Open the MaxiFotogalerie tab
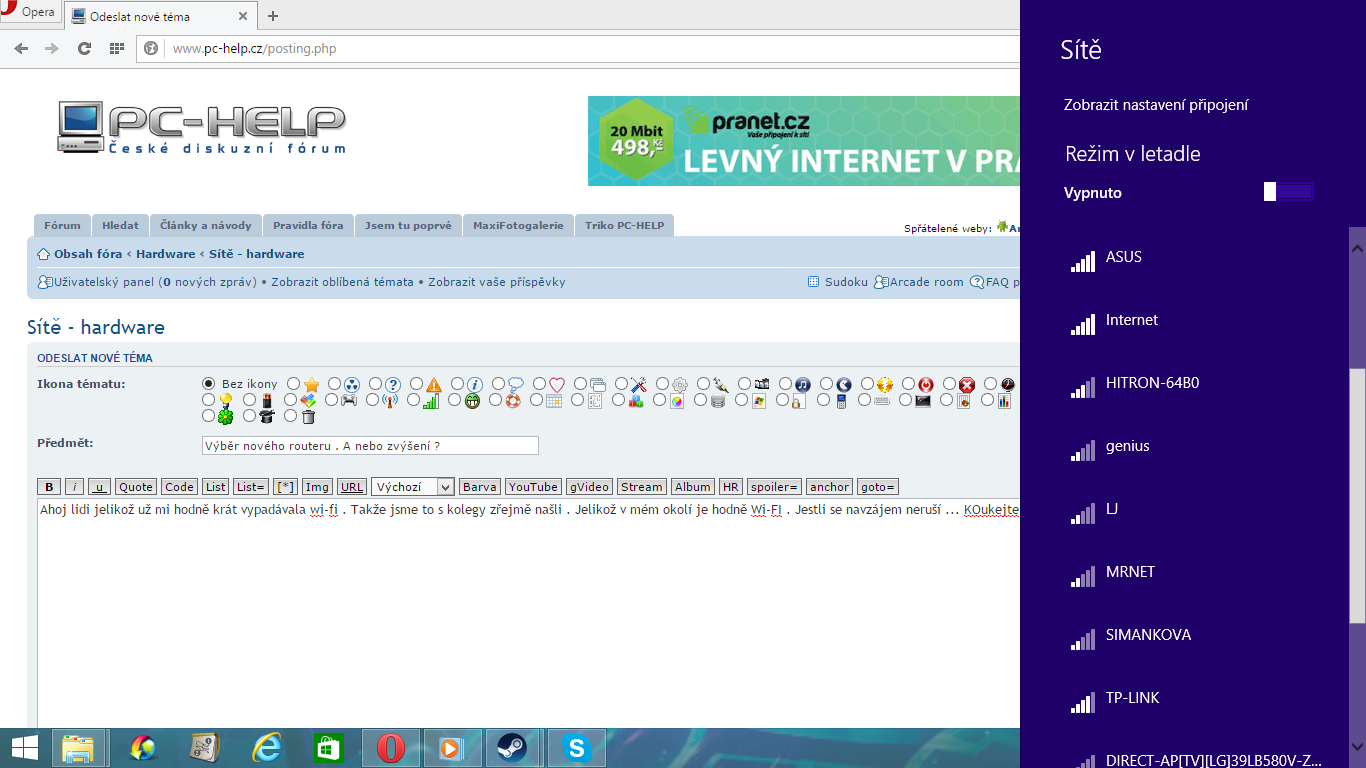 pyautogui.click(x=519, y=225)
